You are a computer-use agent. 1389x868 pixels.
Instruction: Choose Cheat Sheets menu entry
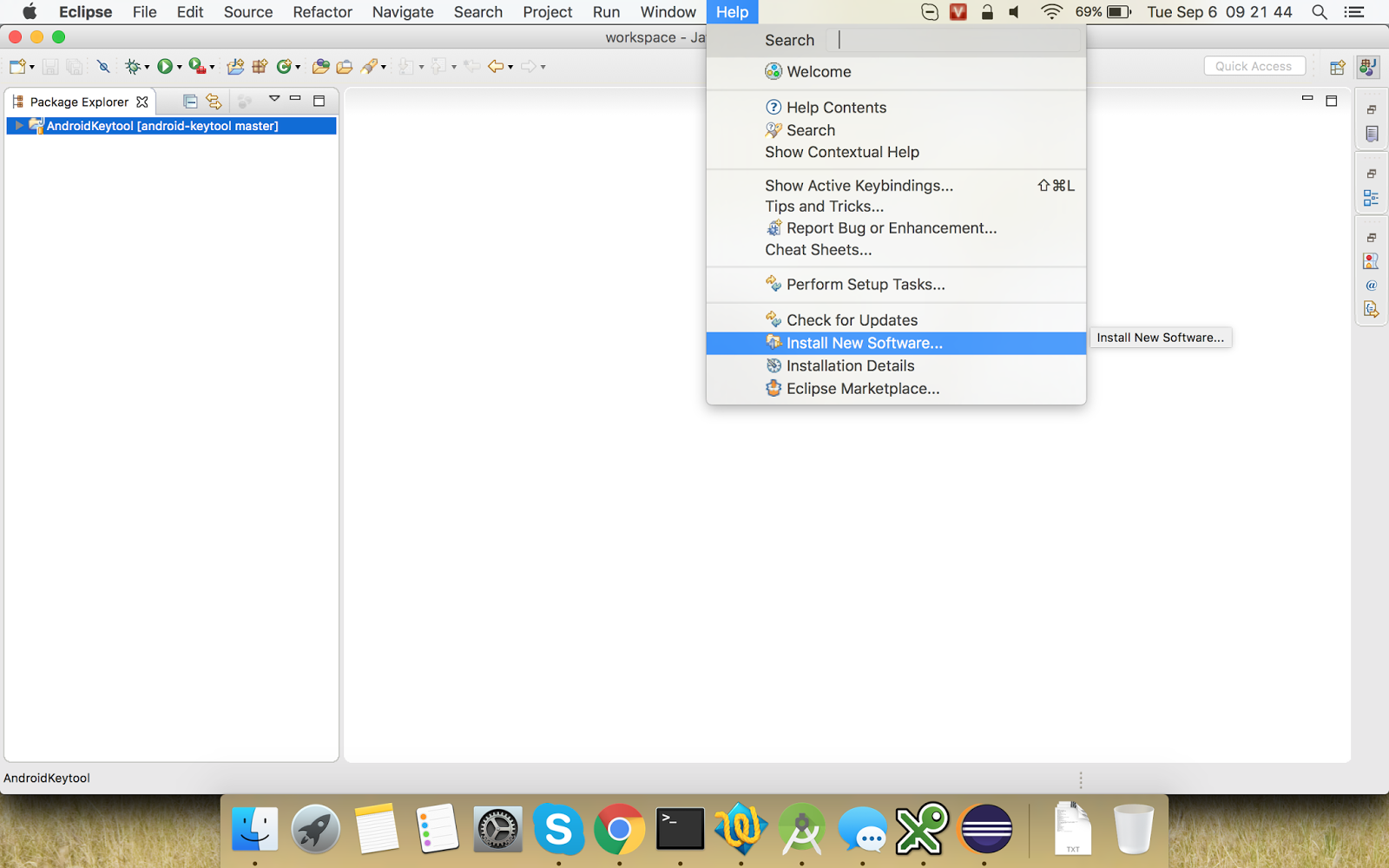click(896, 250)
